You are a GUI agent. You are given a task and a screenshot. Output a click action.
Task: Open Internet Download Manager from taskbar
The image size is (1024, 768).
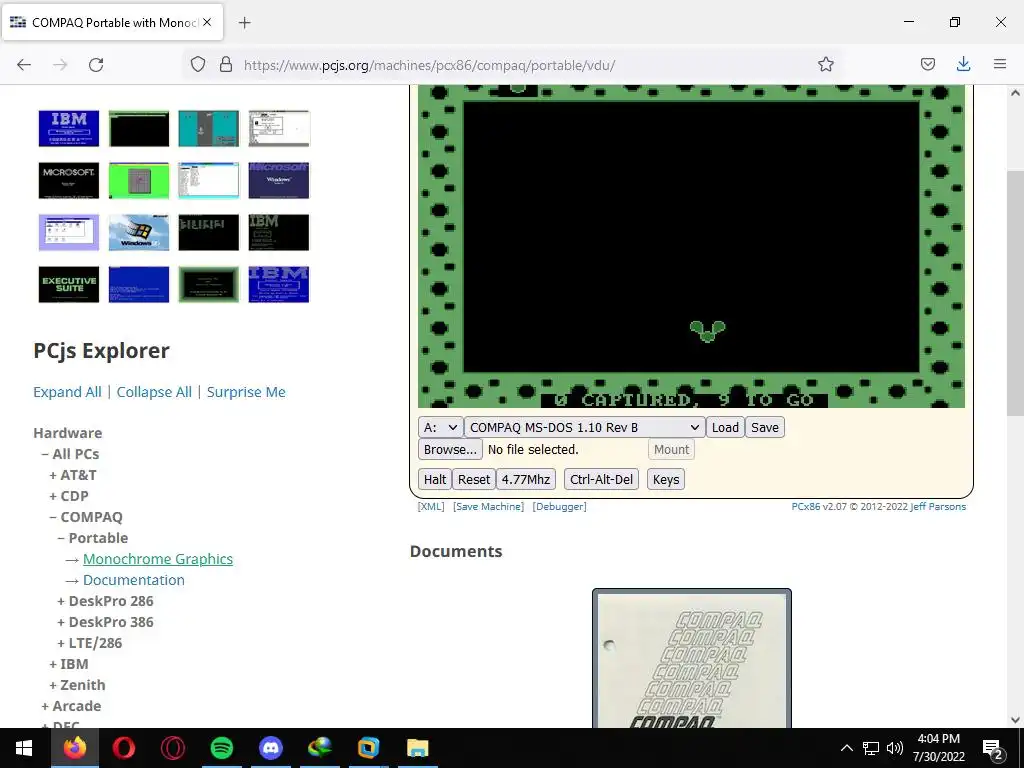coord(319,748)
